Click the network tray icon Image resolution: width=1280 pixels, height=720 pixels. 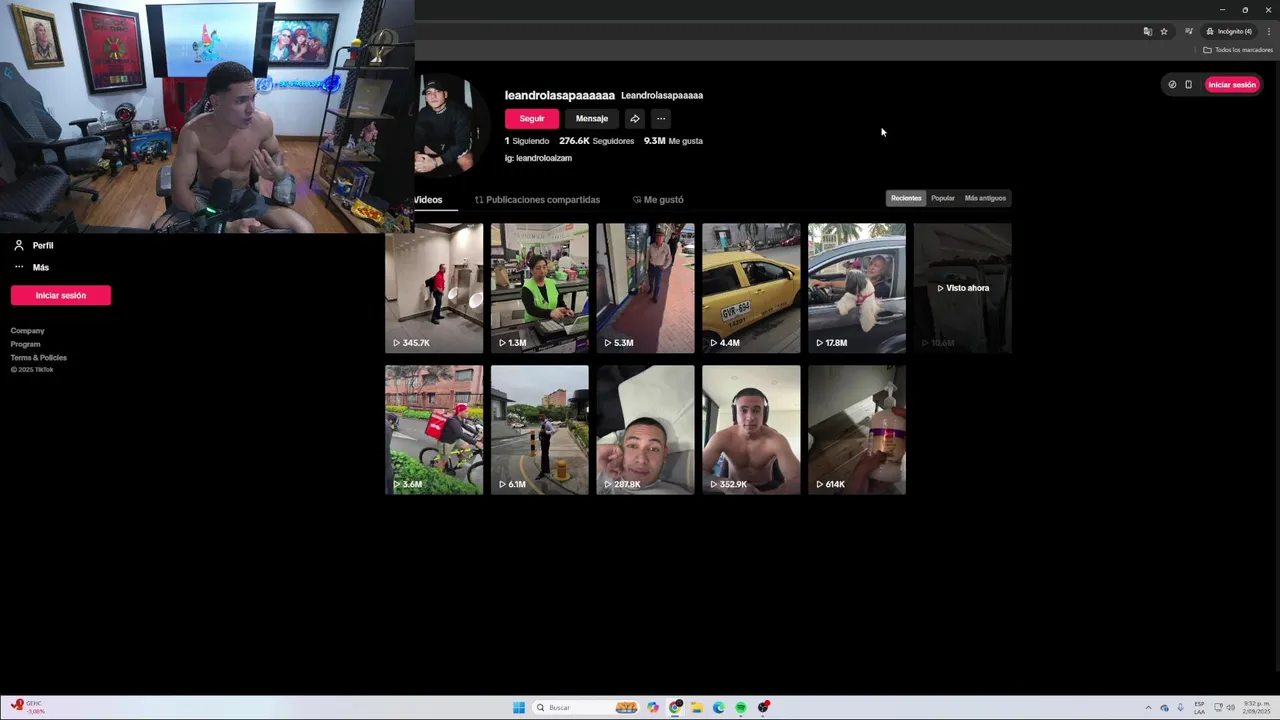pos(1217,708)
